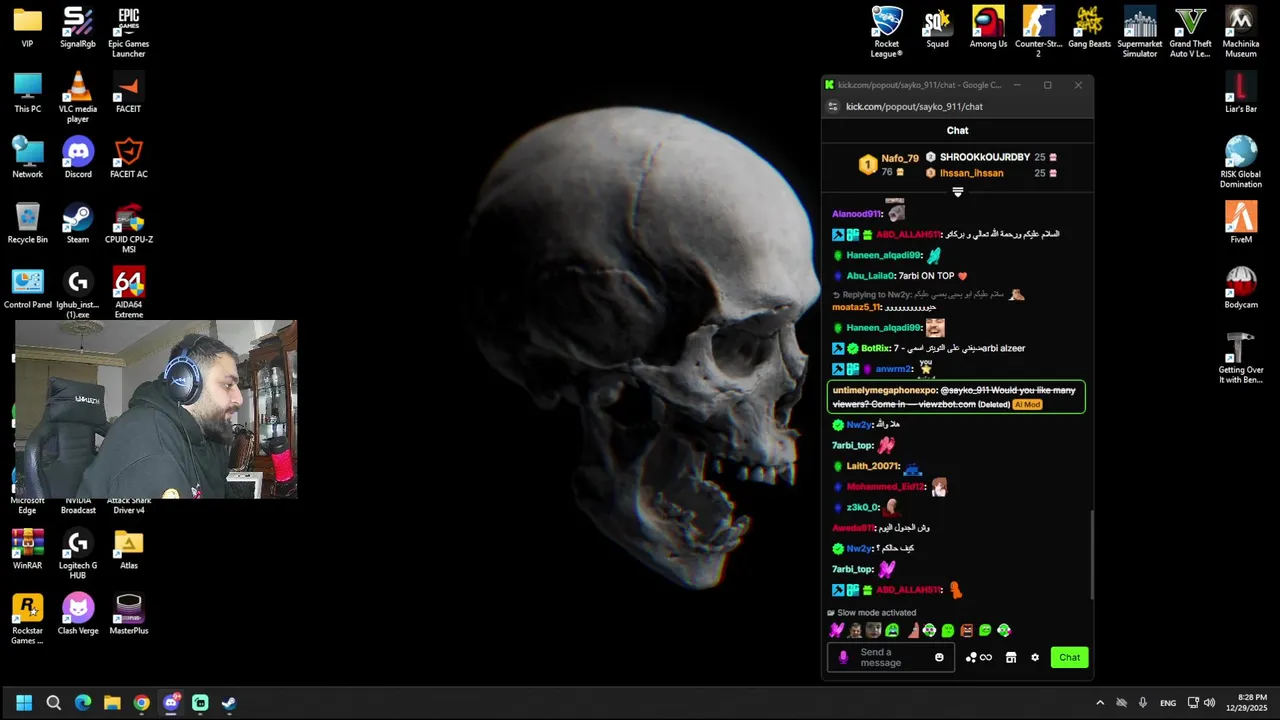Open CPUID CPU-Z MSI shortcut

128,228
